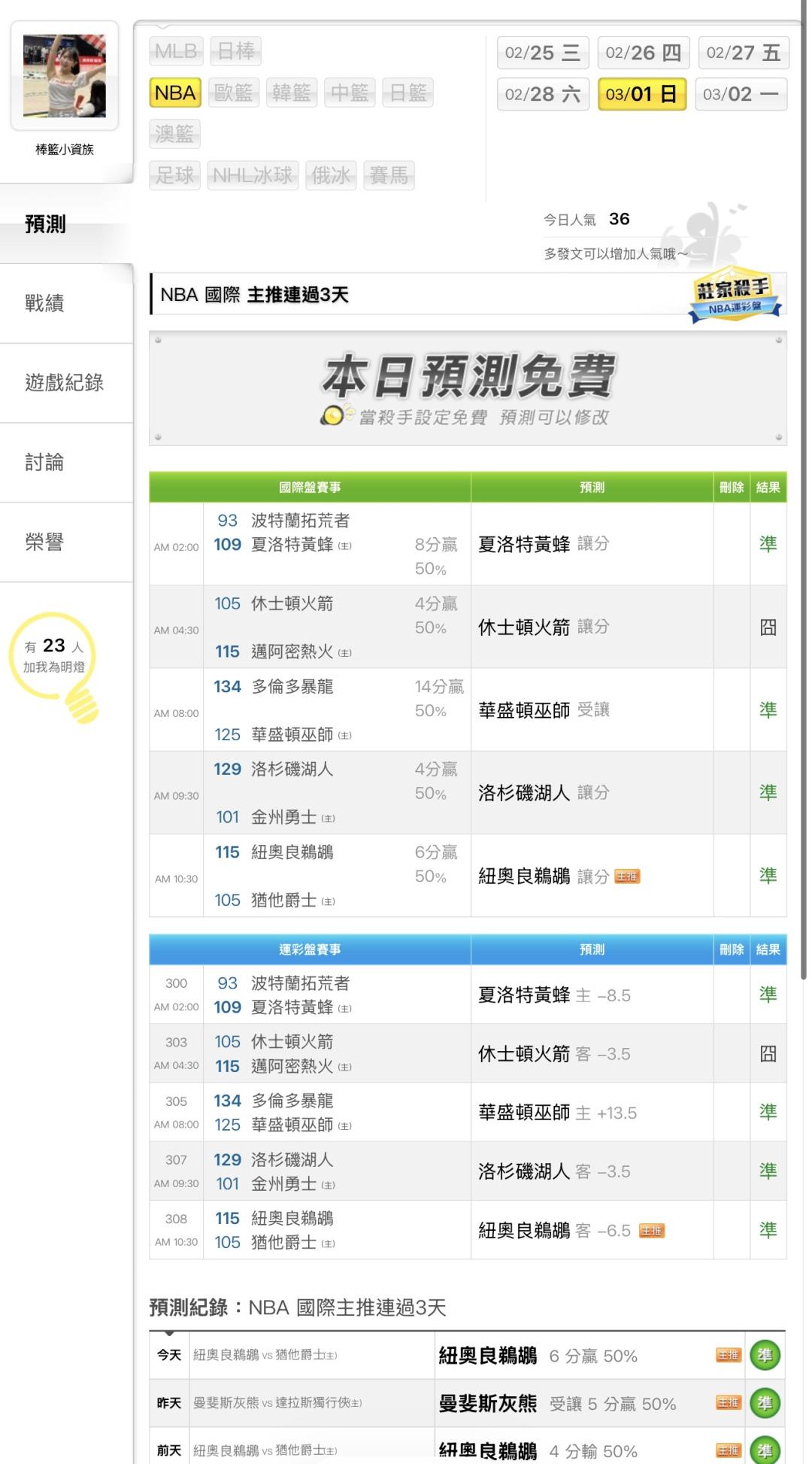Select the 足球 tab
Image resolution: width=812 pixels, height=1464 pixels.
[174, 175]
